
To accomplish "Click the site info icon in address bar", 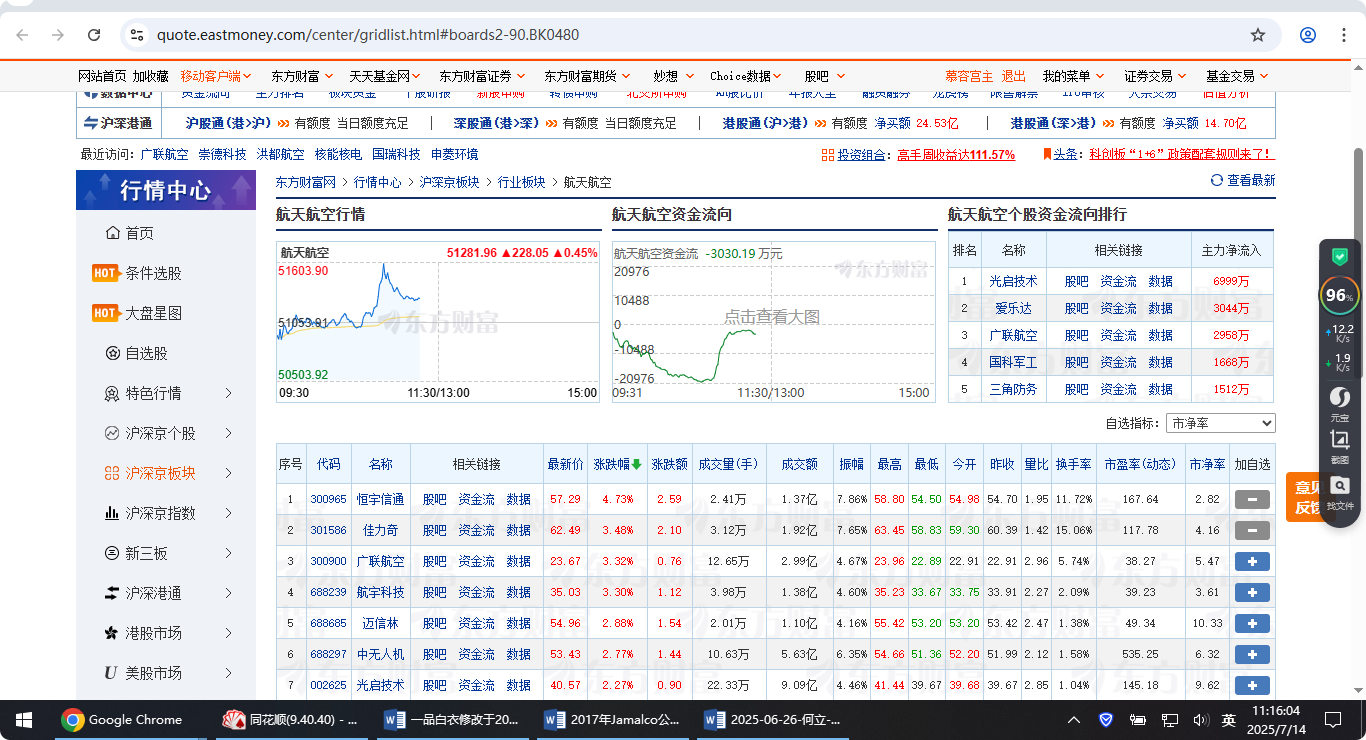I will tap(137, 35).
